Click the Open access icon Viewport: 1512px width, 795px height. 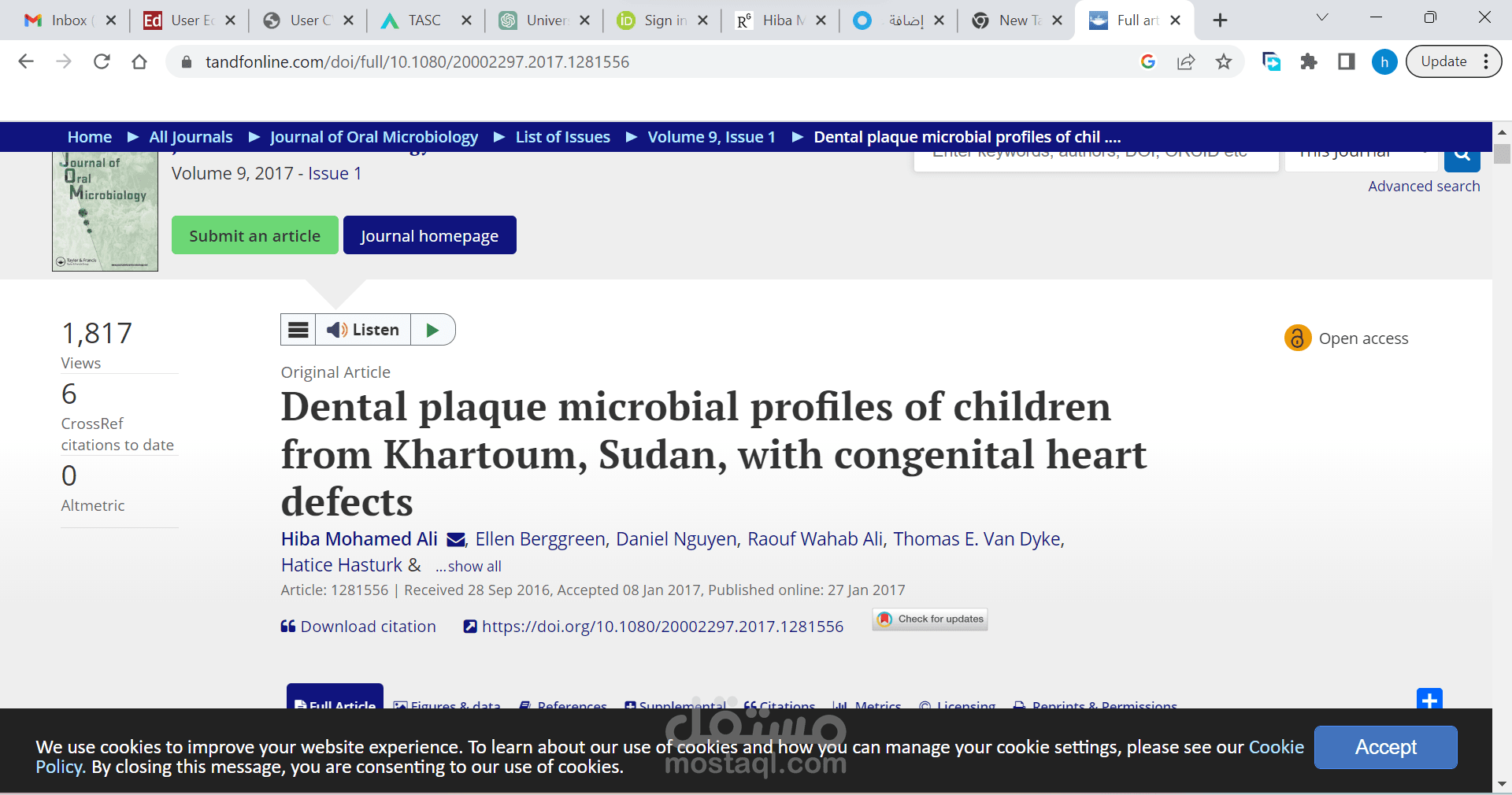(x=1297, y=338)
